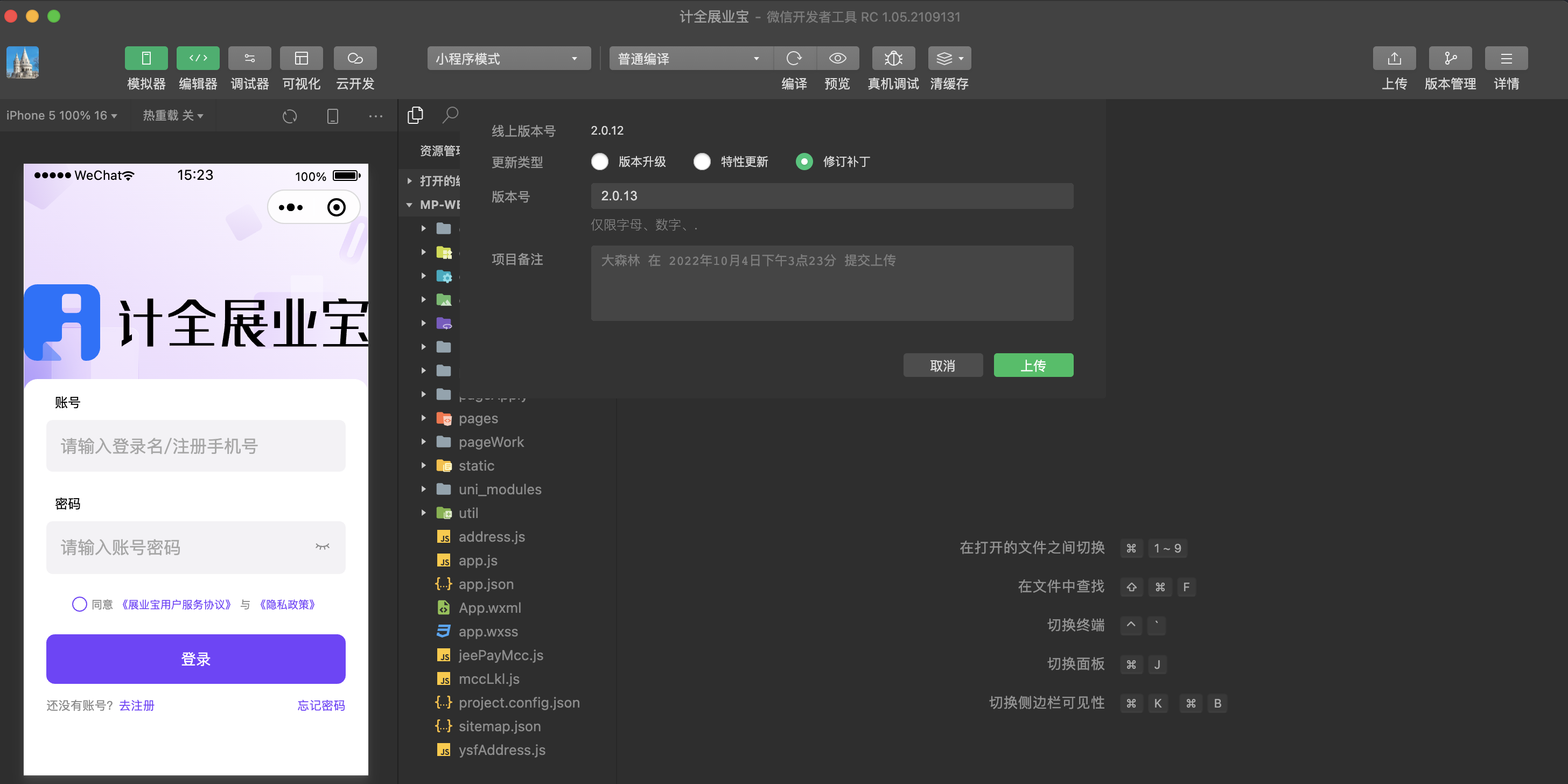Open the 小程序模式 mode dropdown
Viewport: 1568px width, 784px height.
[x=508, y=59]
